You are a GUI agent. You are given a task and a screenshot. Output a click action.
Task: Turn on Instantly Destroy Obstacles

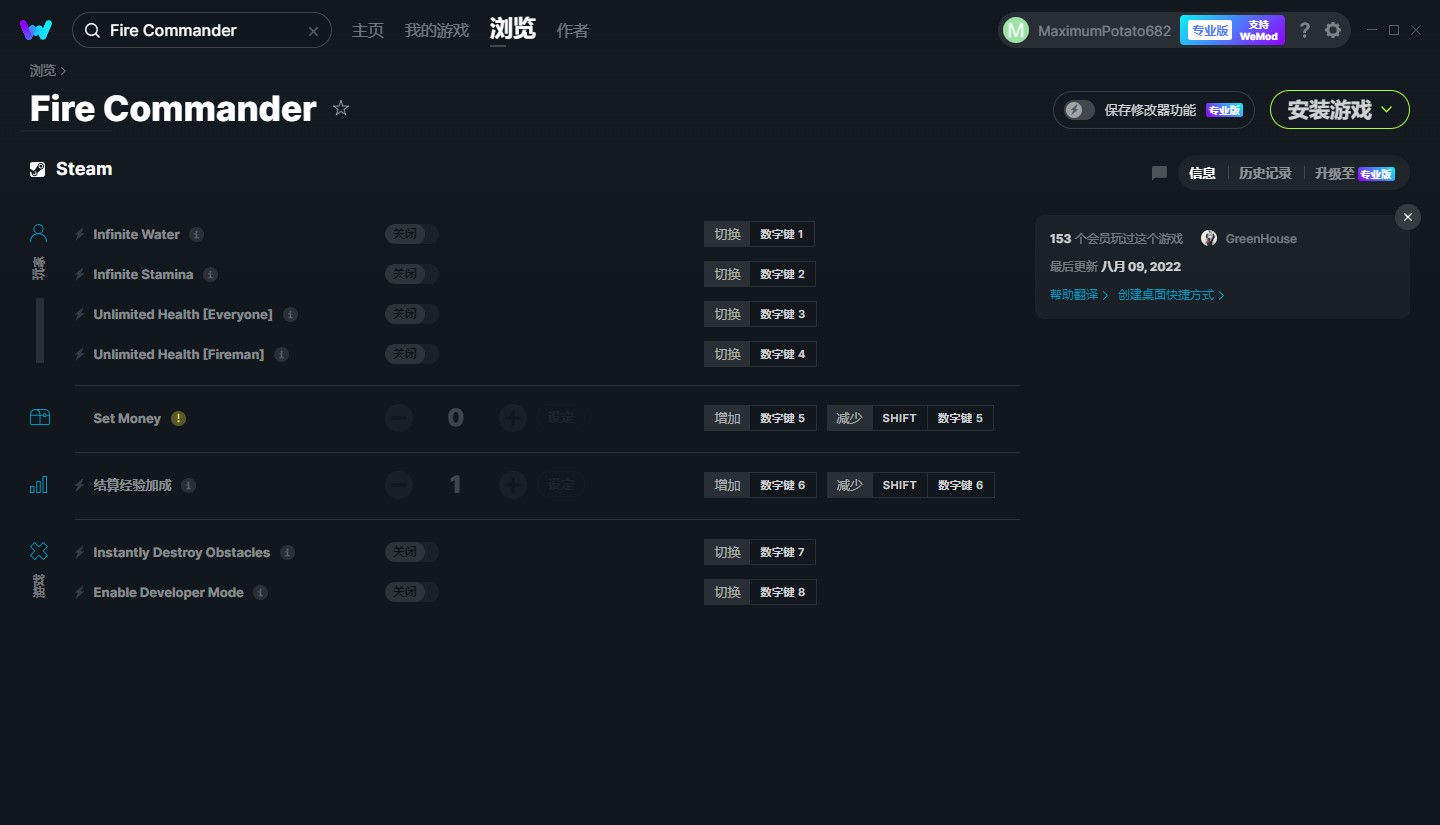point(412,552)
